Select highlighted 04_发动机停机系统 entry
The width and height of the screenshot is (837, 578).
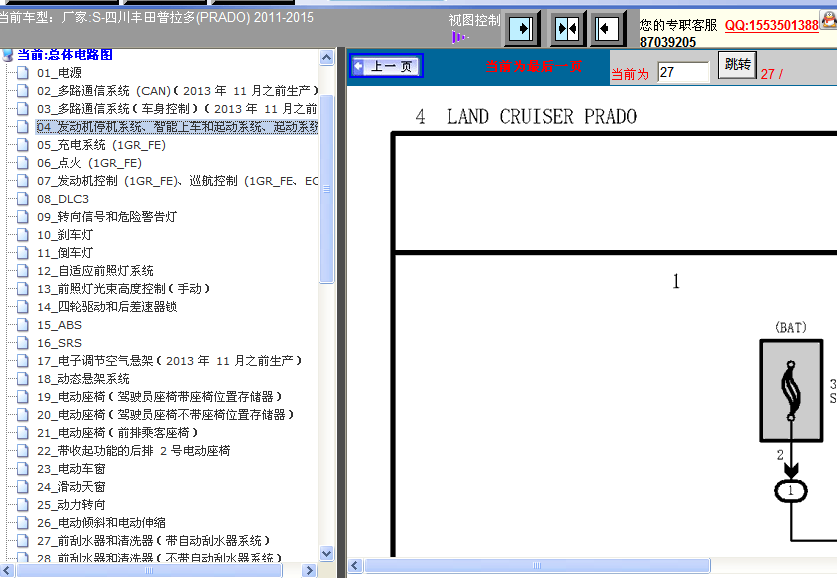pos(177,127)
